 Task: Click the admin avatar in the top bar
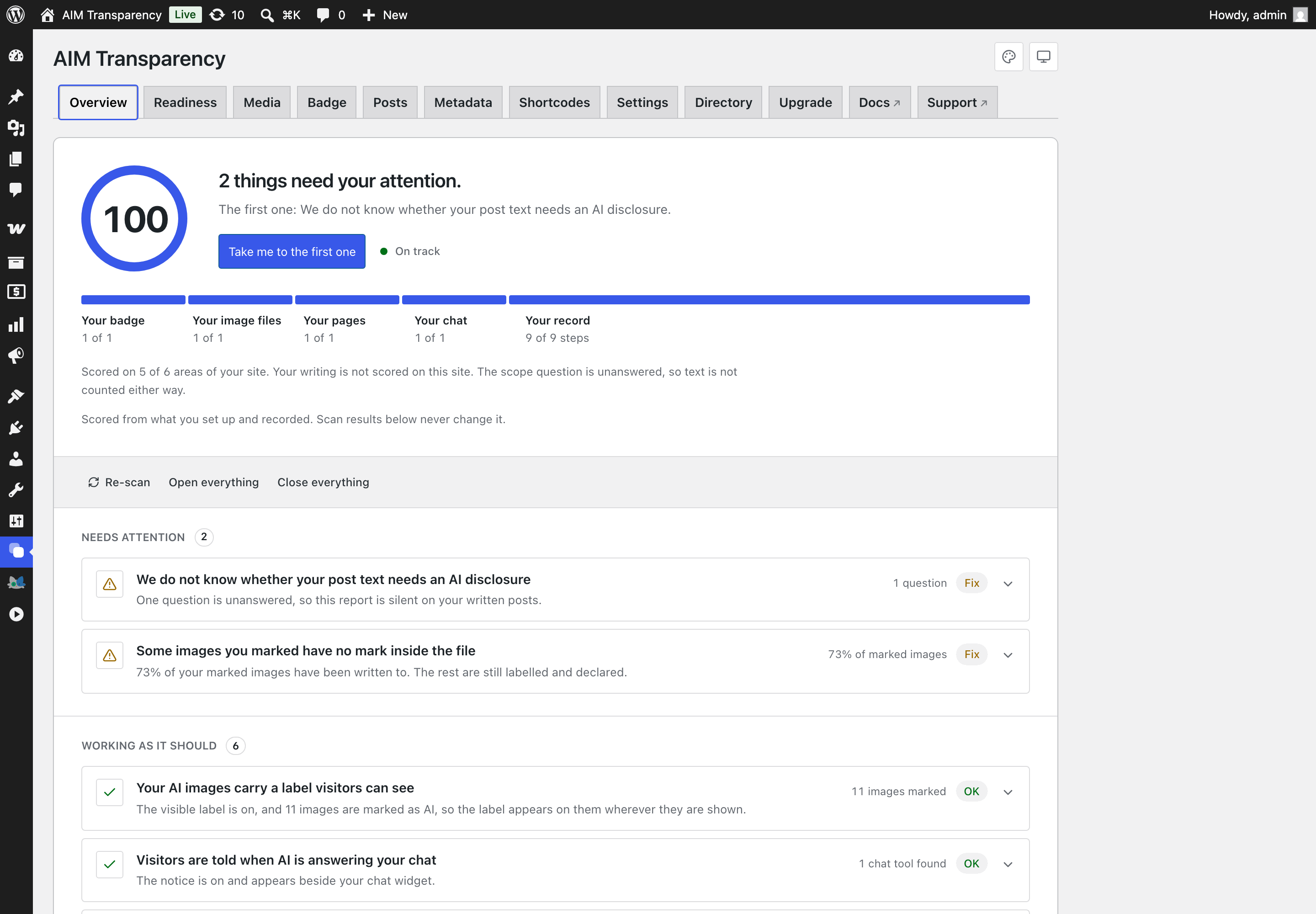1300,15
